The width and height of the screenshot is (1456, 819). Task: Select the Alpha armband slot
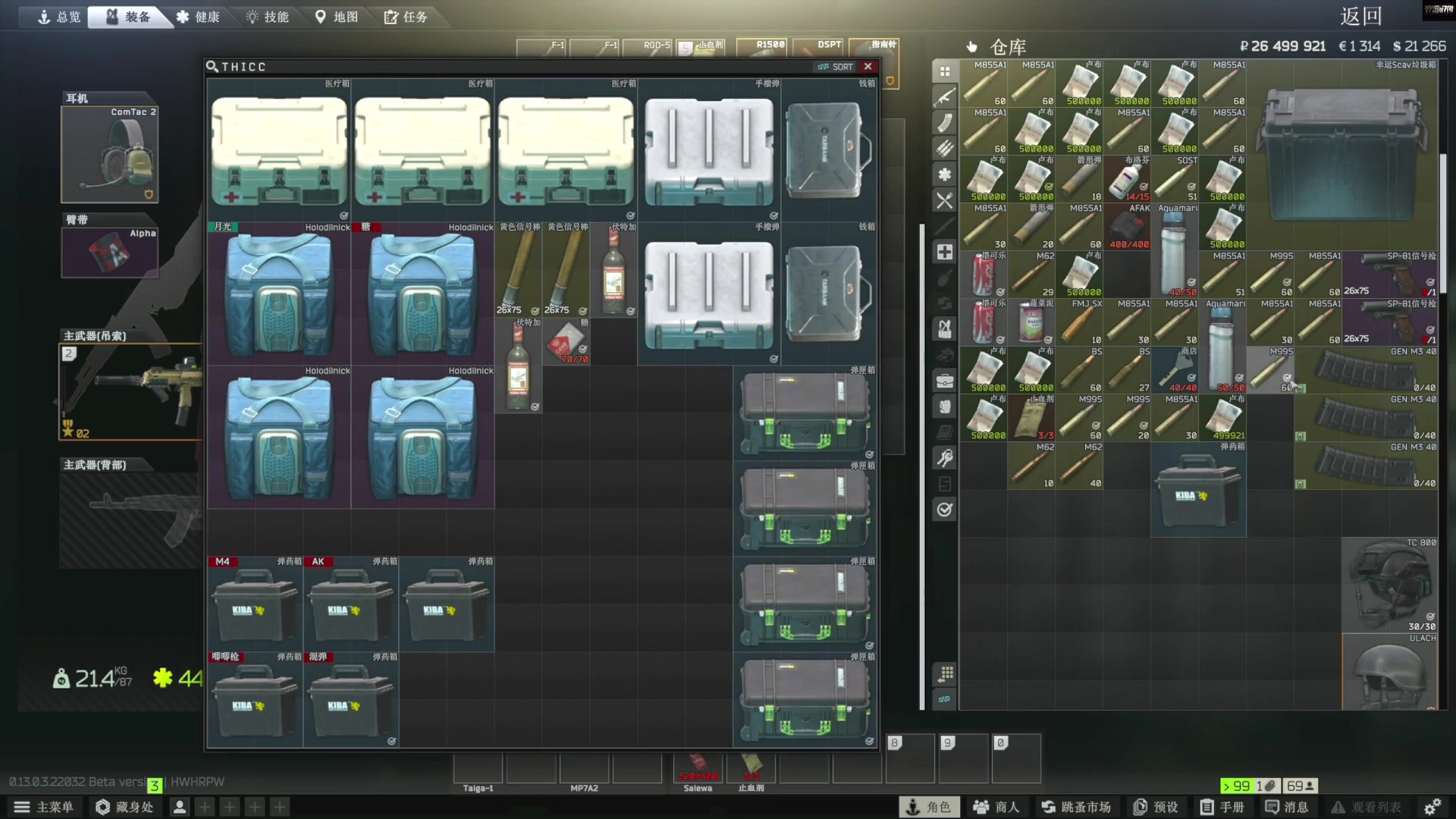[x=110, y=253]
